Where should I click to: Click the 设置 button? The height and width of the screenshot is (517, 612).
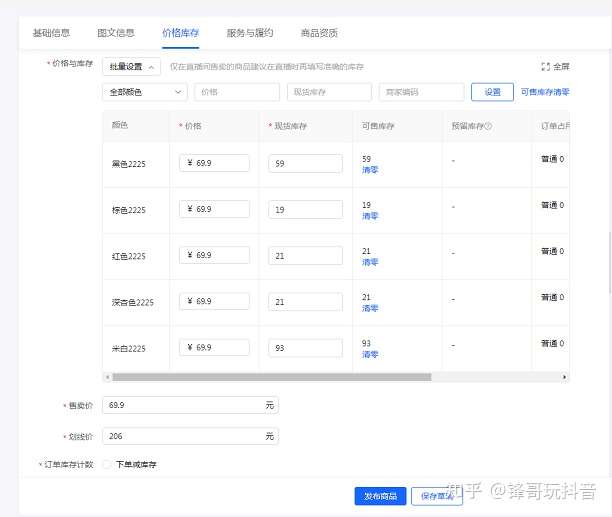click(x=492, y=92)
